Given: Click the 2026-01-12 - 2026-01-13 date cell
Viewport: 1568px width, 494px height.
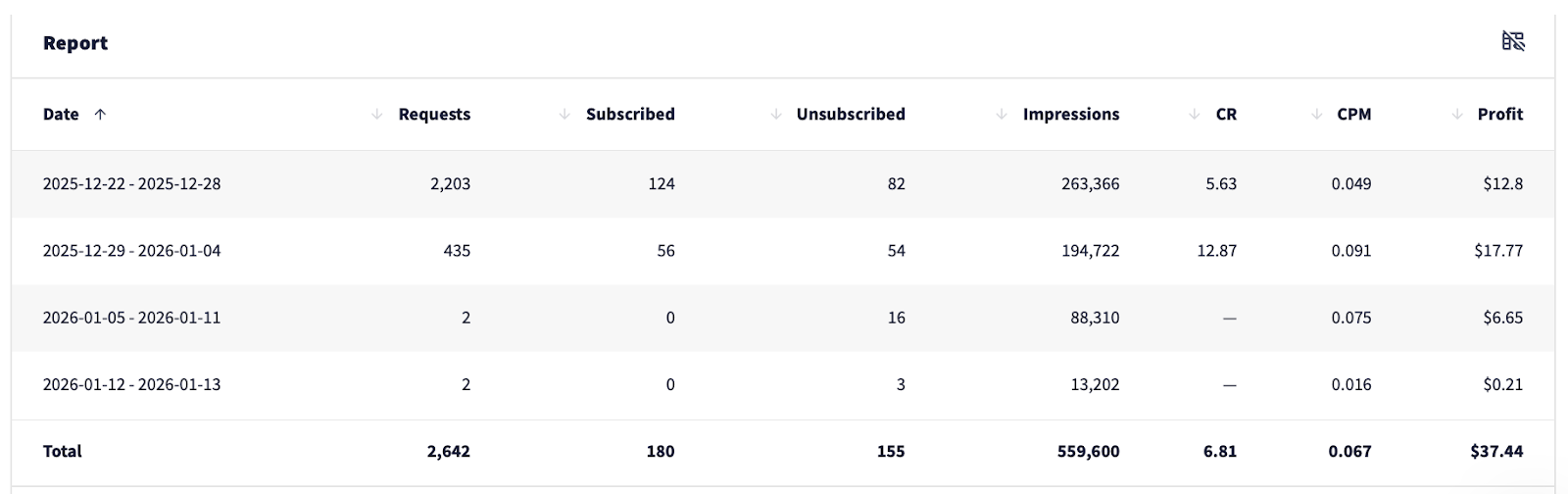Looking at the screenshot, I should click(131, 384).
